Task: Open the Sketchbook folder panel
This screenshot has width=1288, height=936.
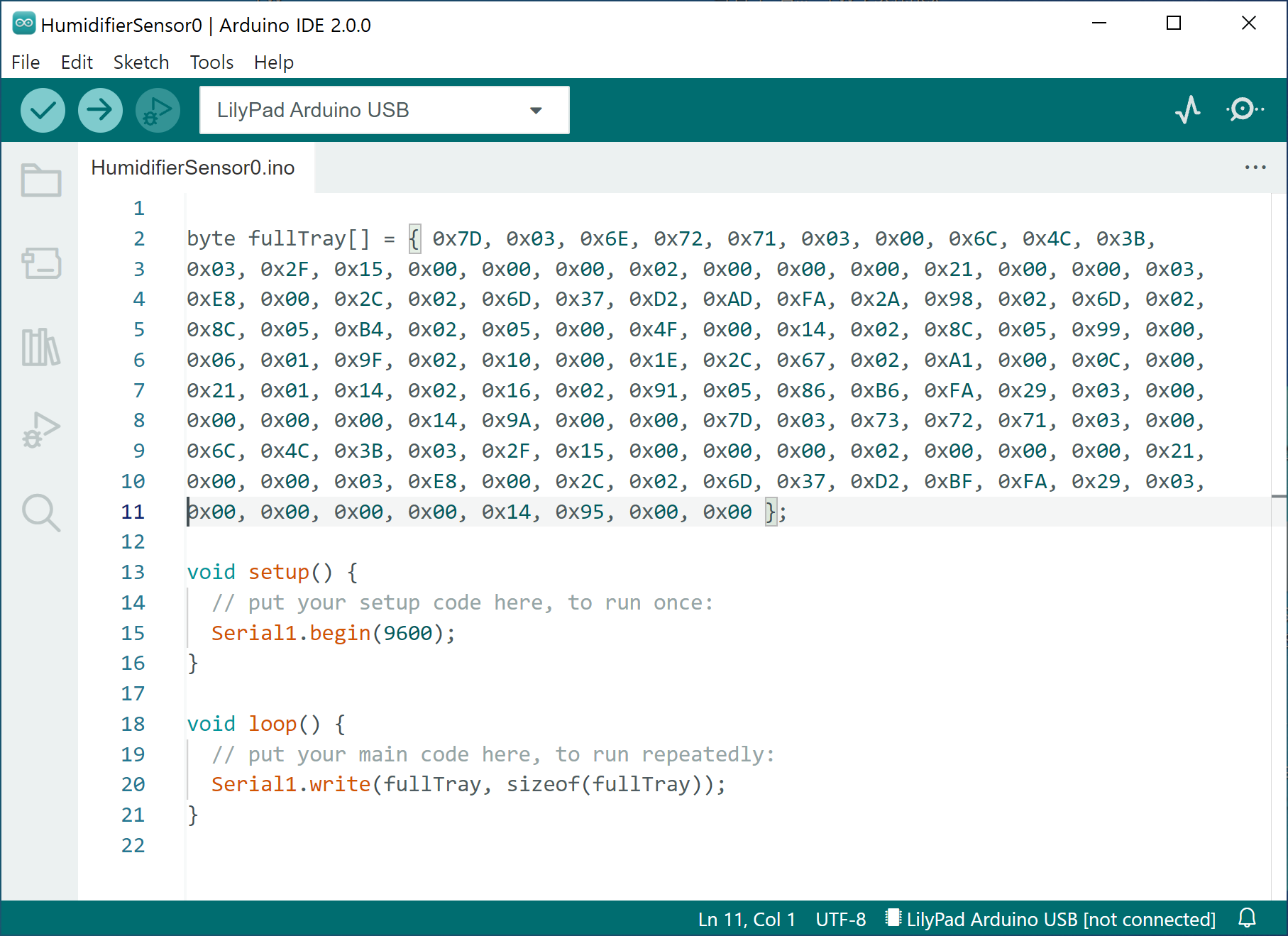Action: [x=40, y=180]
